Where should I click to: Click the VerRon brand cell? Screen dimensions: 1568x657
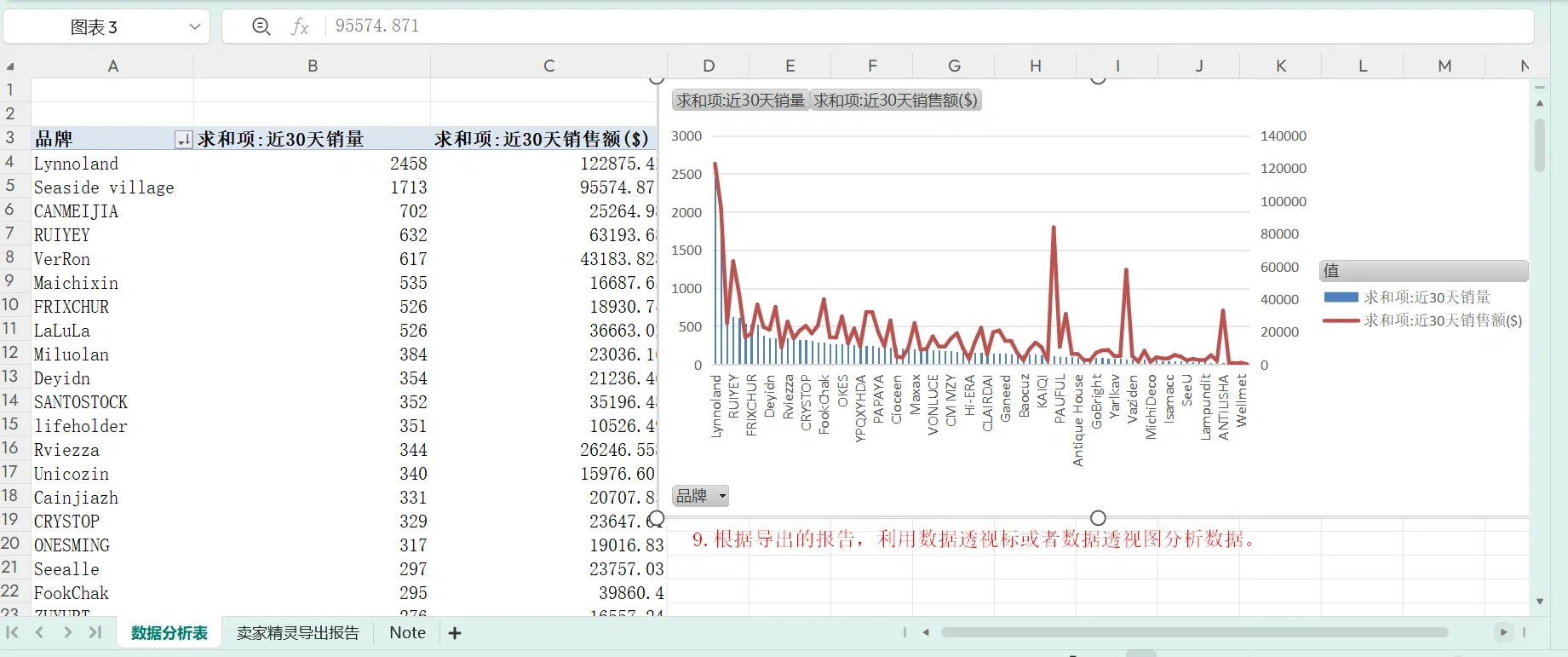click(x=112, y=259)
